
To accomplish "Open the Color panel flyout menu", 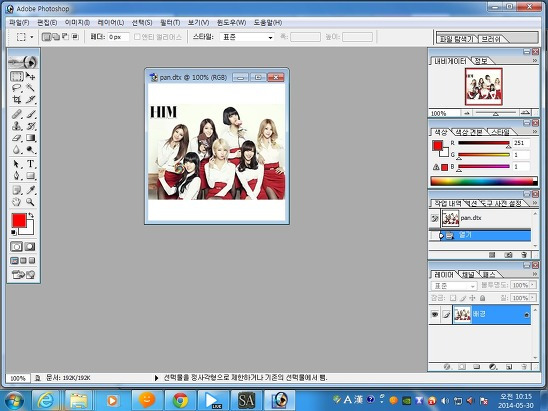I will (535, 132).
